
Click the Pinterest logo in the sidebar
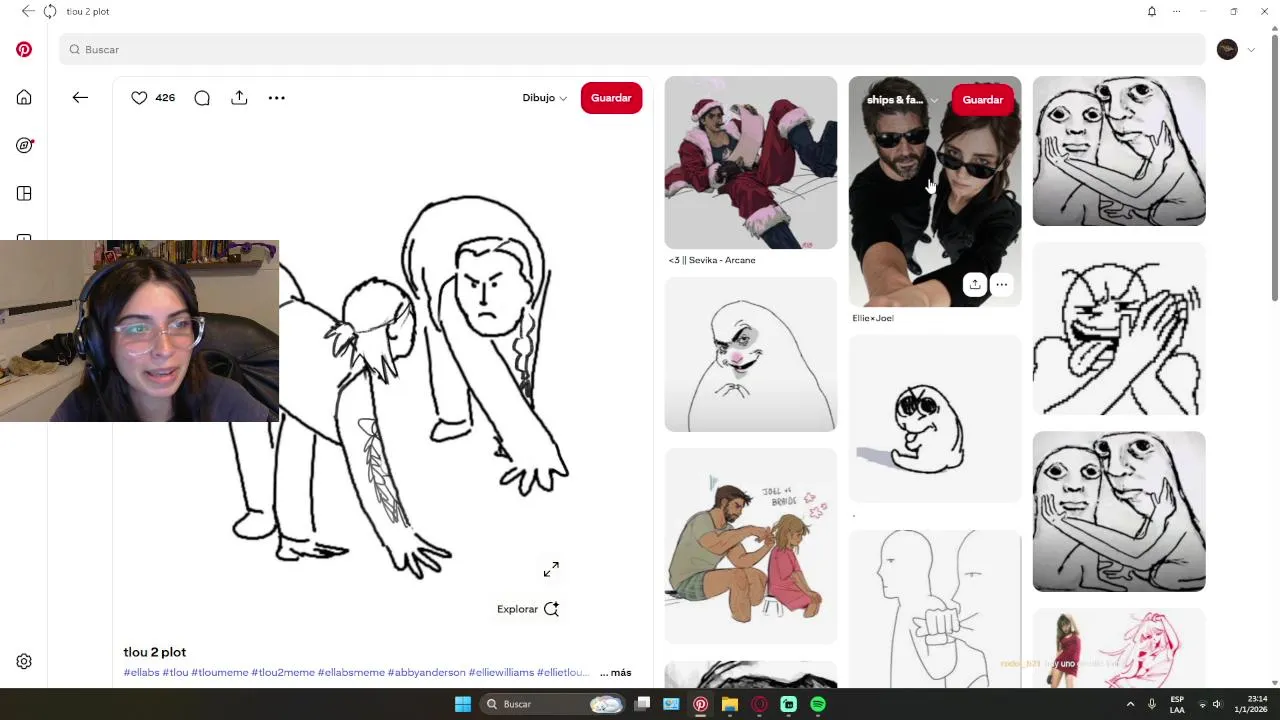pos(24,49)
